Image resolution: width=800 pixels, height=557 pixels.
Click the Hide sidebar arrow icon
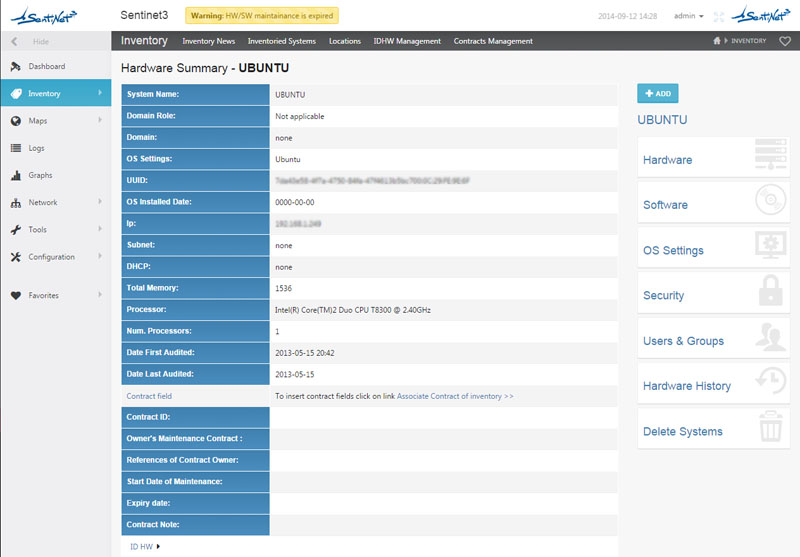click(14, 41)
